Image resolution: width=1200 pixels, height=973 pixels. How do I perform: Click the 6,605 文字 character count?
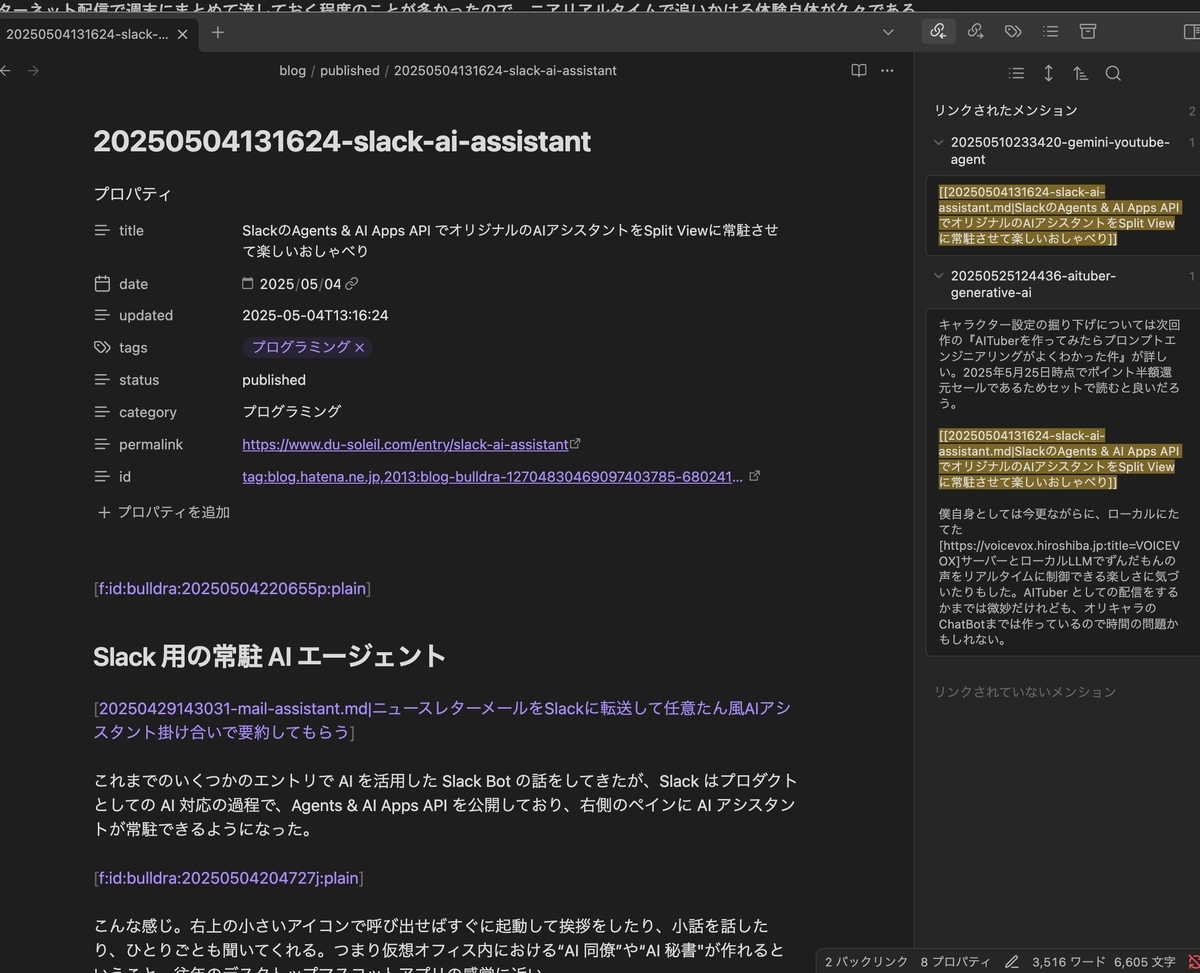pos(1147,962)
